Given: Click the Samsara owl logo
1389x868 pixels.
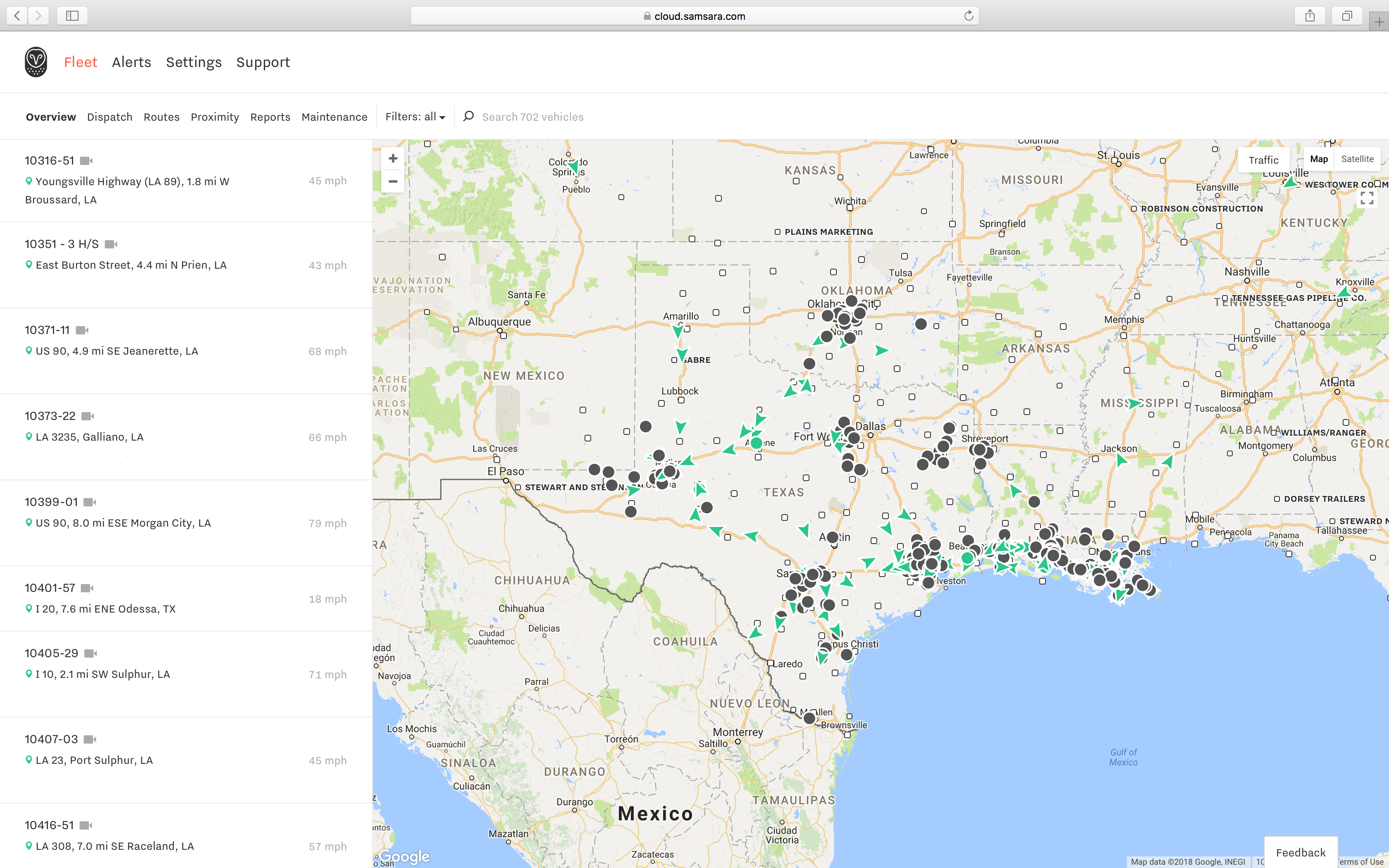Looking at the screenshot, I should click(x=36, y=62).
